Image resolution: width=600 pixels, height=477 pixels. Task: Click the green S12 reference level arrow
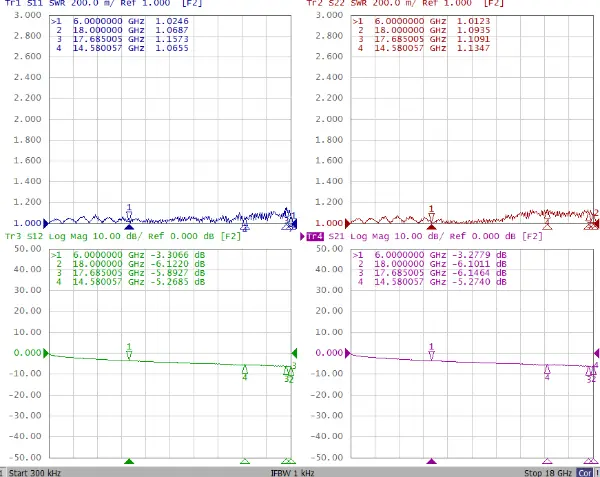pyautogui.click(x=46, y=353)
